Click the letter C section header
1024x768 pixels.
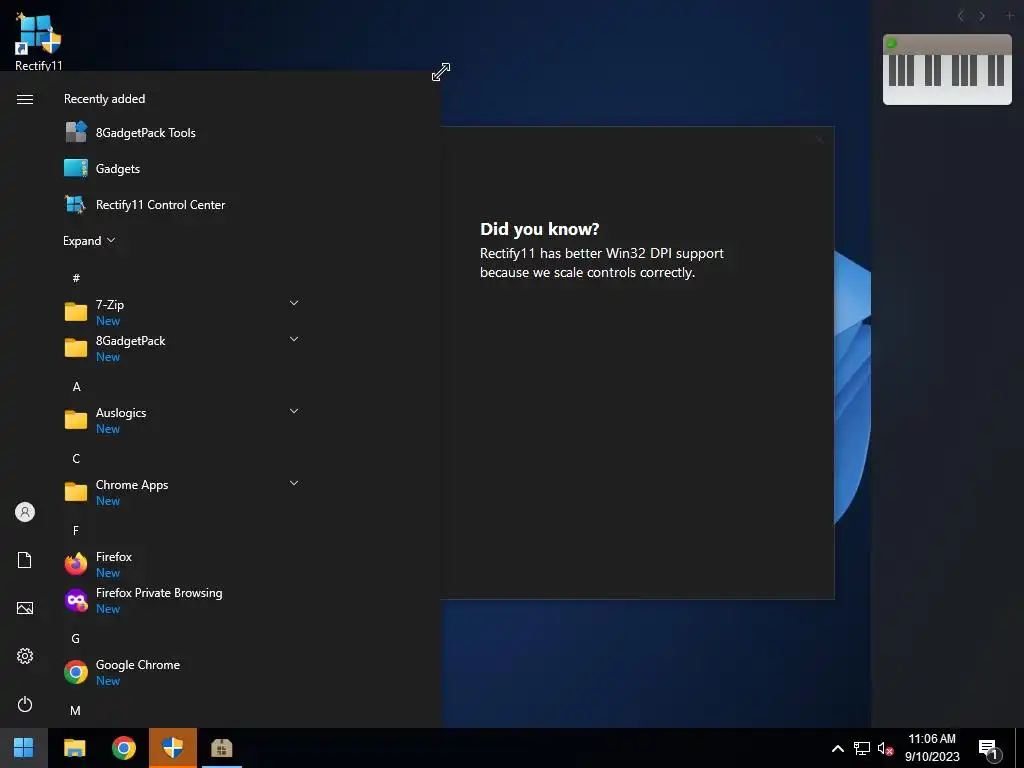point(76,458)
